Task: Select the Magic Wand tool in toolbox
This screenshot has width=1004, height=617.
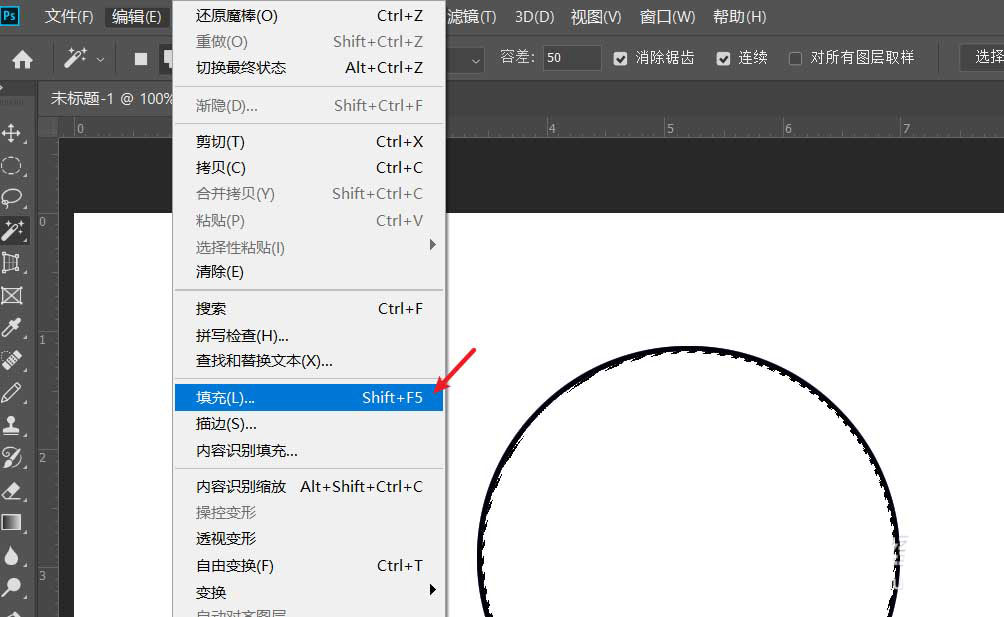Action: point(12,230)
